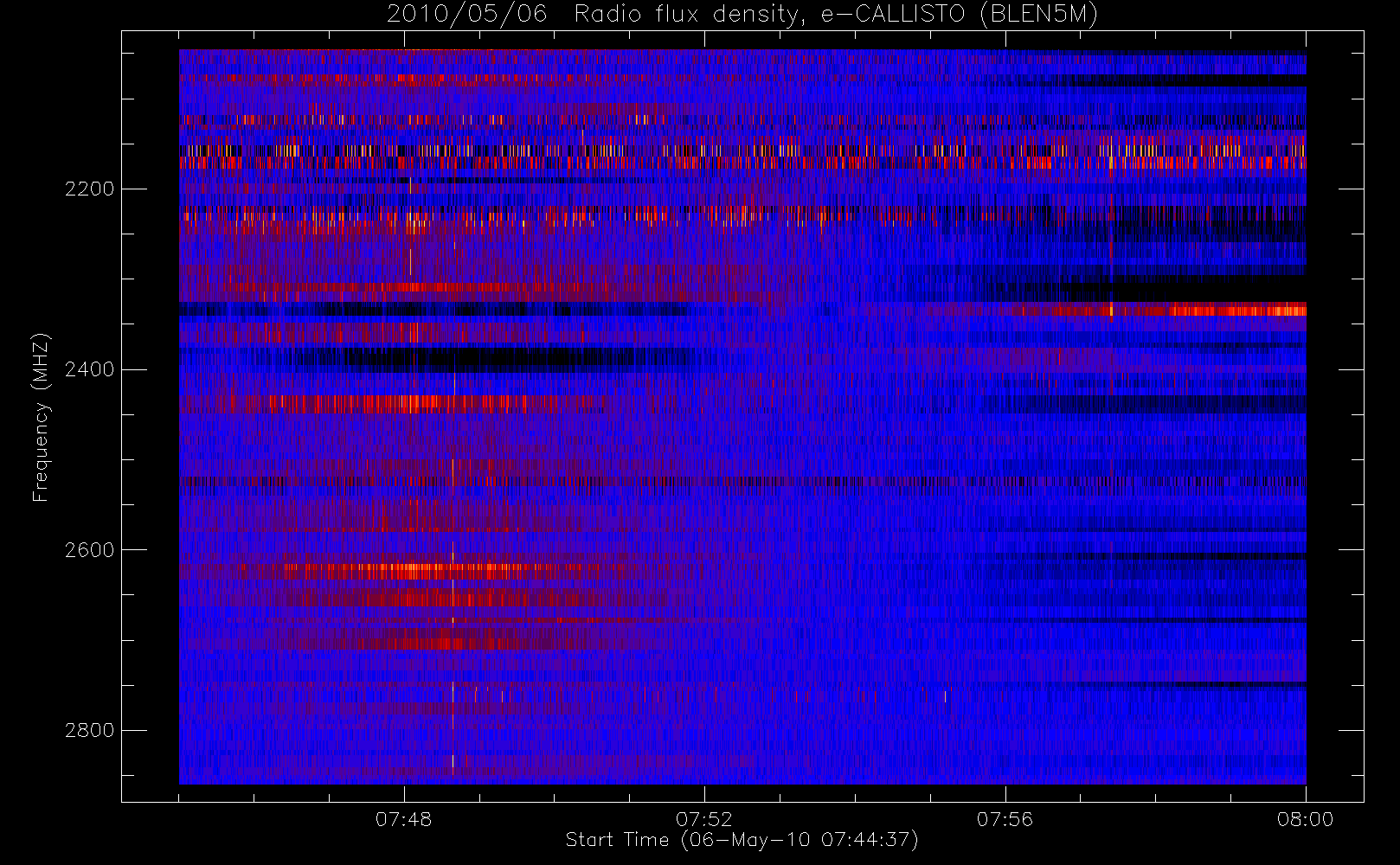
Task: Click the 2600 frequency tick label
Action: [x=89, y=550]
